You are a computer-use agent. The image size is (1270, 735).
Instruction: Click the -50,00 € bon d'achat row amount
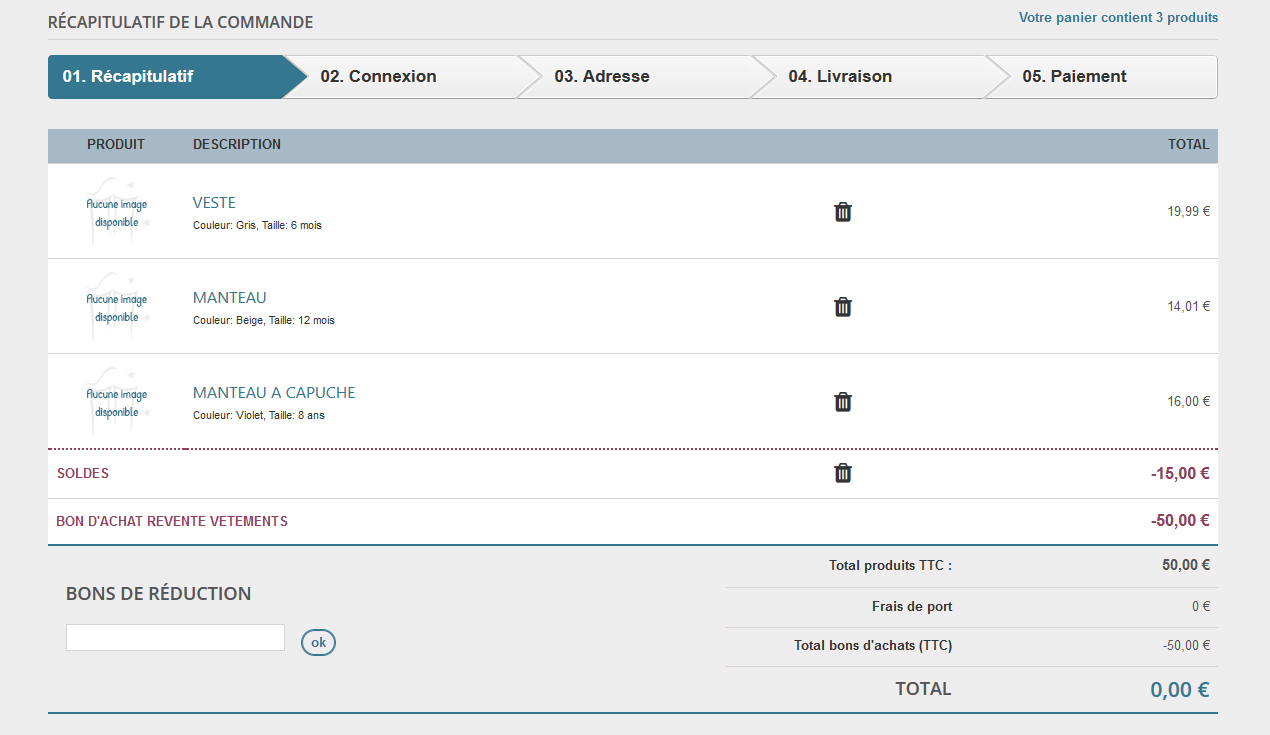1180,520
